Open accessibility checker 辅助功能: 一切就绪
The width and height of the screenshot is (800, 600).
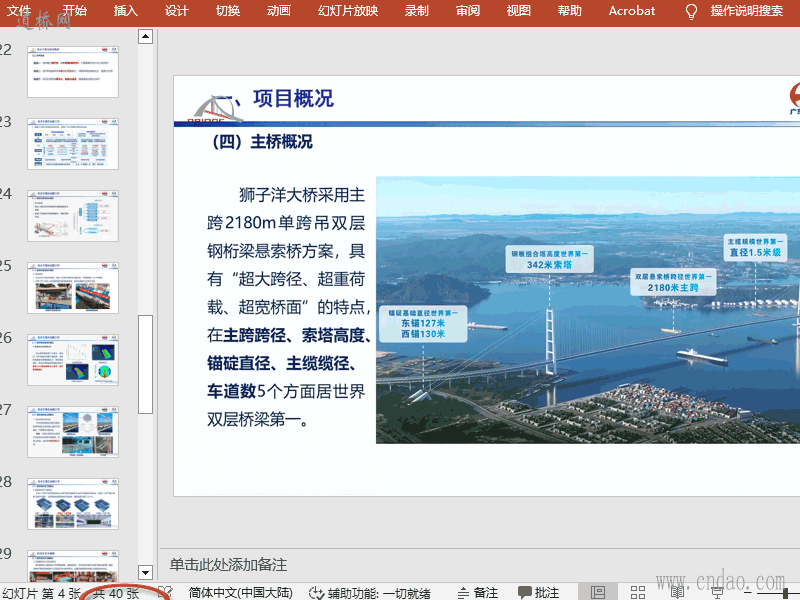[x=370, y=593]
